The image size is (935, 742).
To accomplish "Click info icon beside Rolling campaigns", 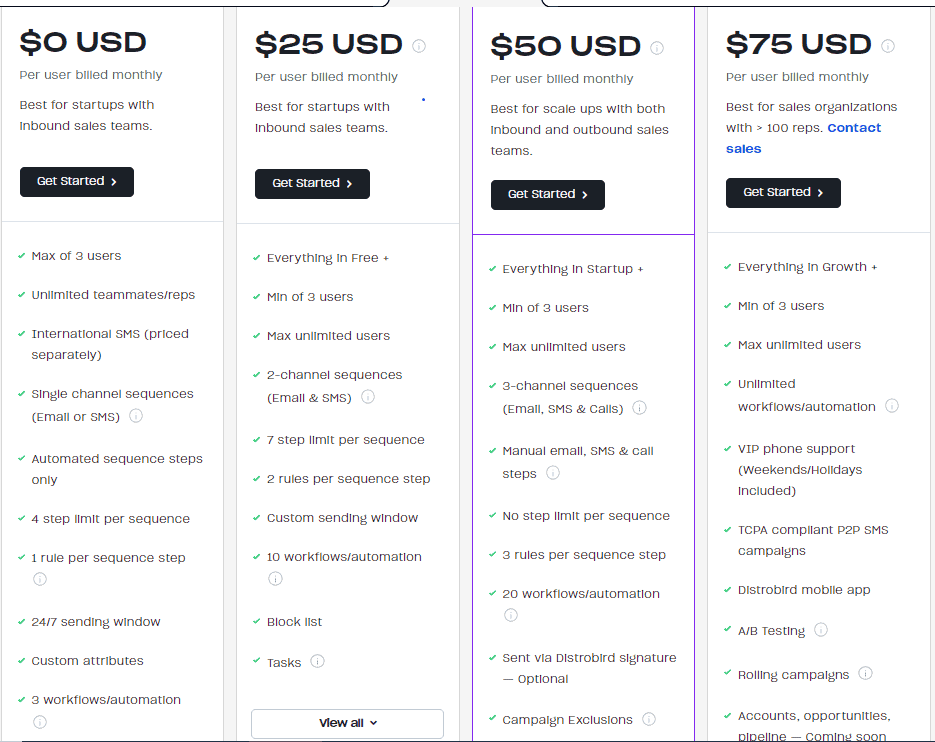I will pos(864,674).
